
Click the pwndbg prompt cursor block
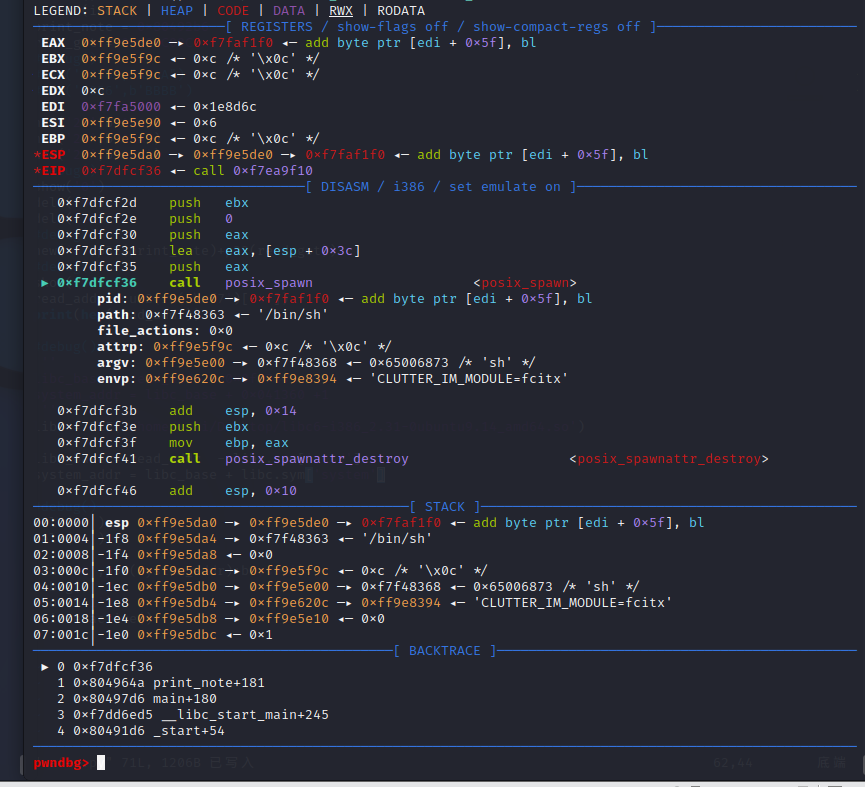pyautogui.click(x=101, y=763)
